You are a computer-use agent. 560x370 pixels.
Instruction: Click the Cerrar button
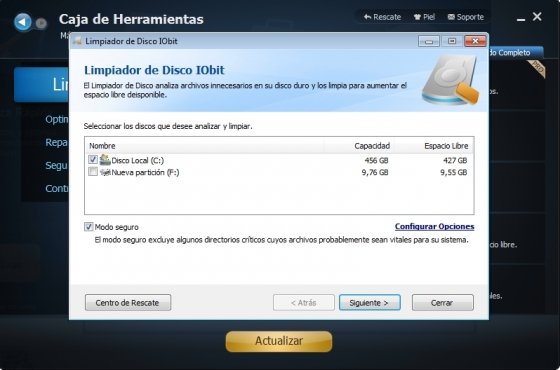[x=442, y=302]
